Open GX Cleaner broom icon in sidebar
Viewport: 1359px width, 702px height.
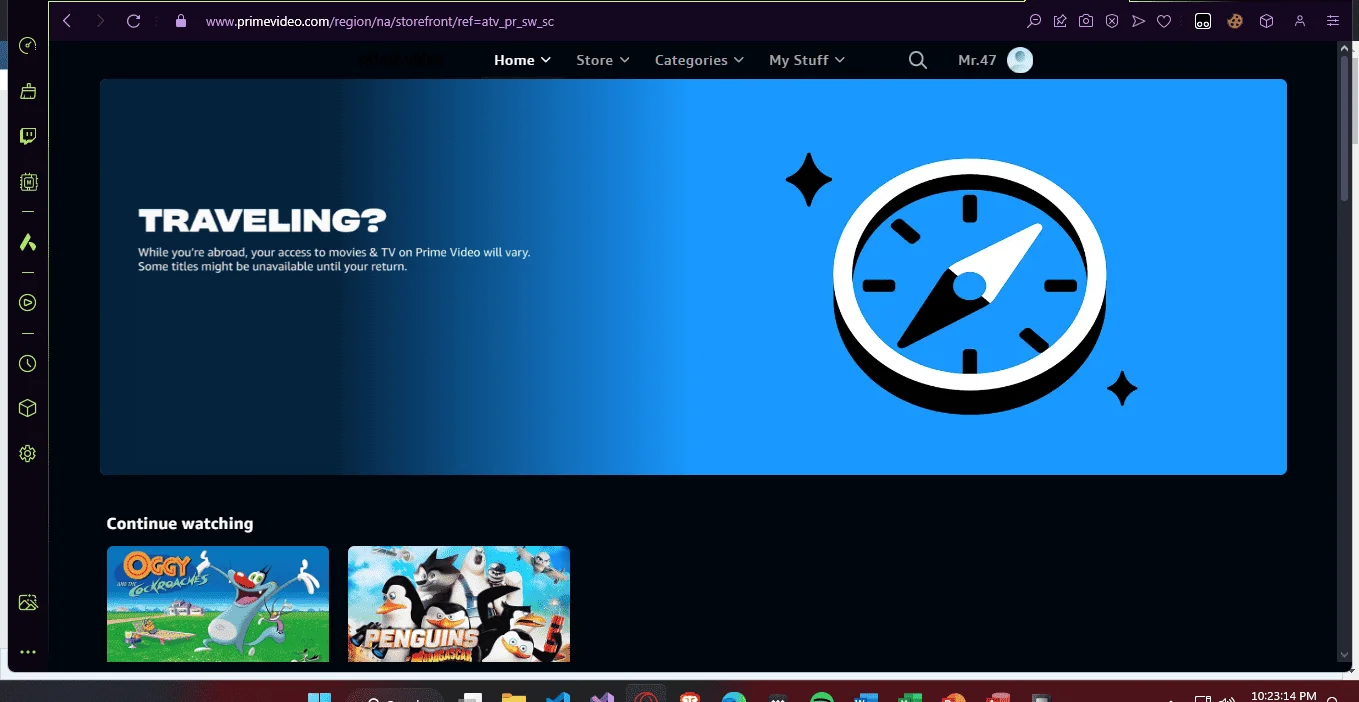28,91
